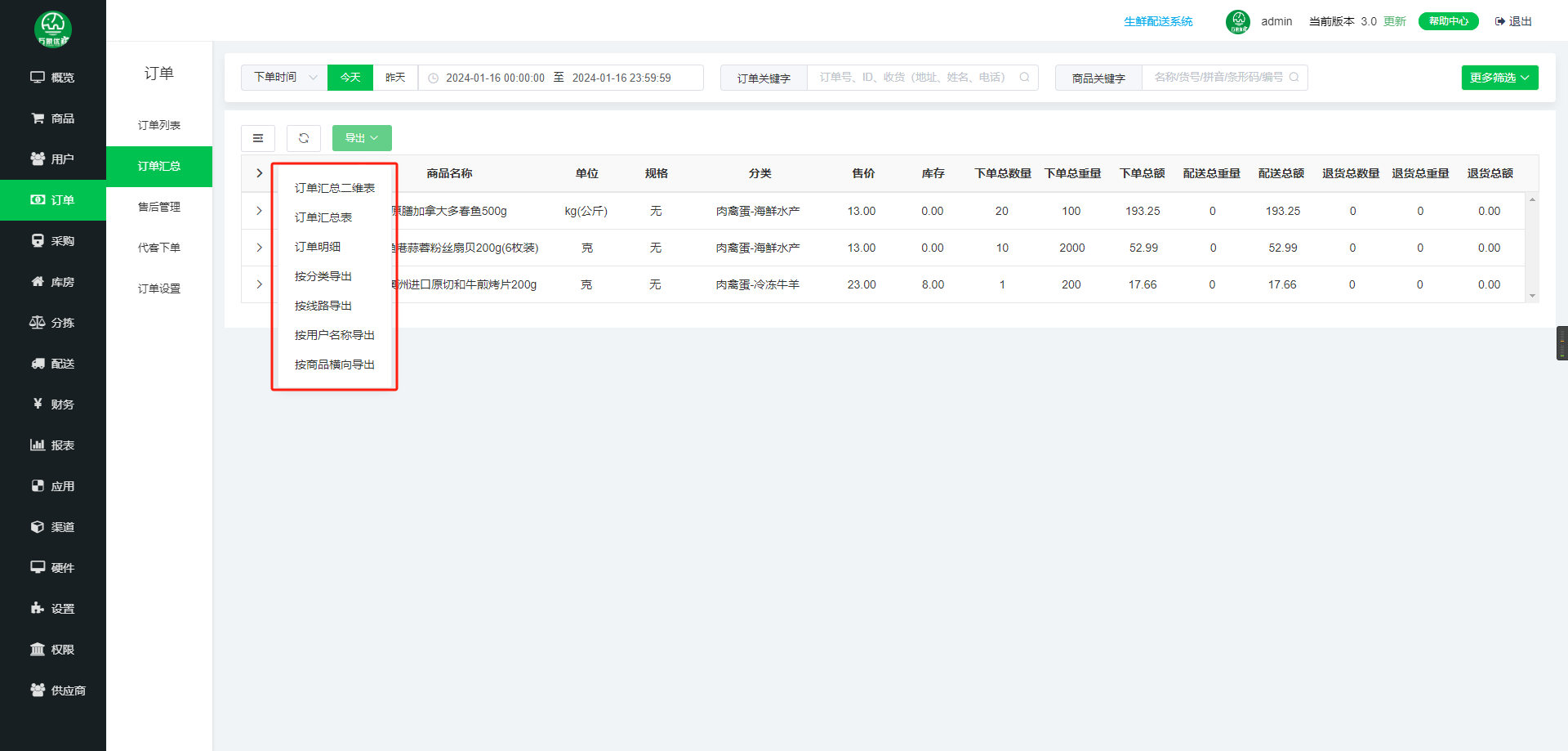The image size is (1568, 751).
Task: Open the 财务 finance sidebar section
Action: click(53, 405)
